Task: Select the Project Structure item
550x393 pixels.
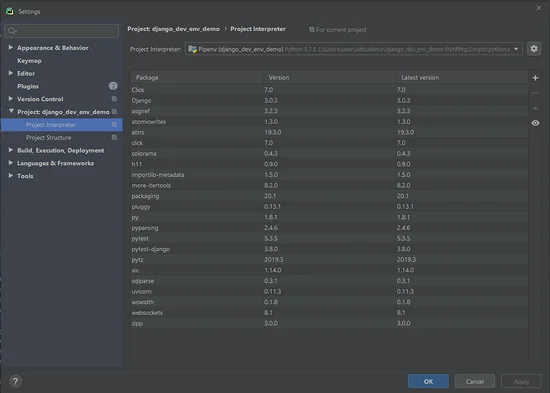Action: 48,138
